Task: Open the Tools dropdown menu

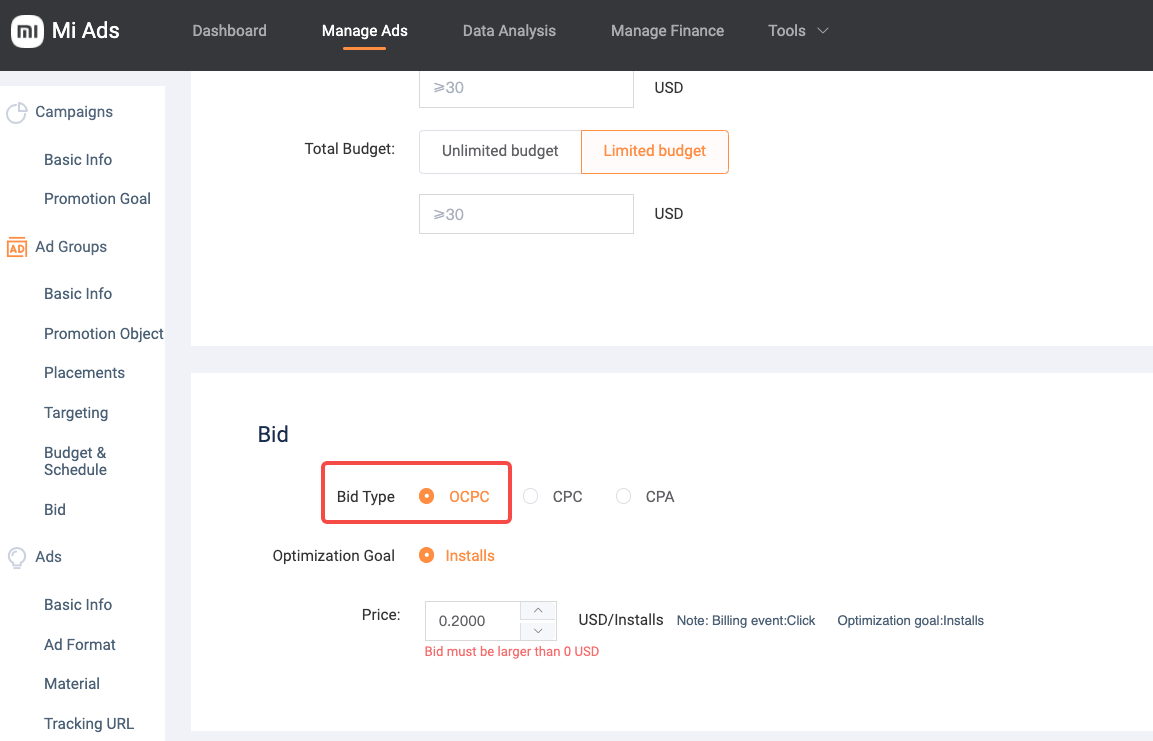Action: pos(798,31)
